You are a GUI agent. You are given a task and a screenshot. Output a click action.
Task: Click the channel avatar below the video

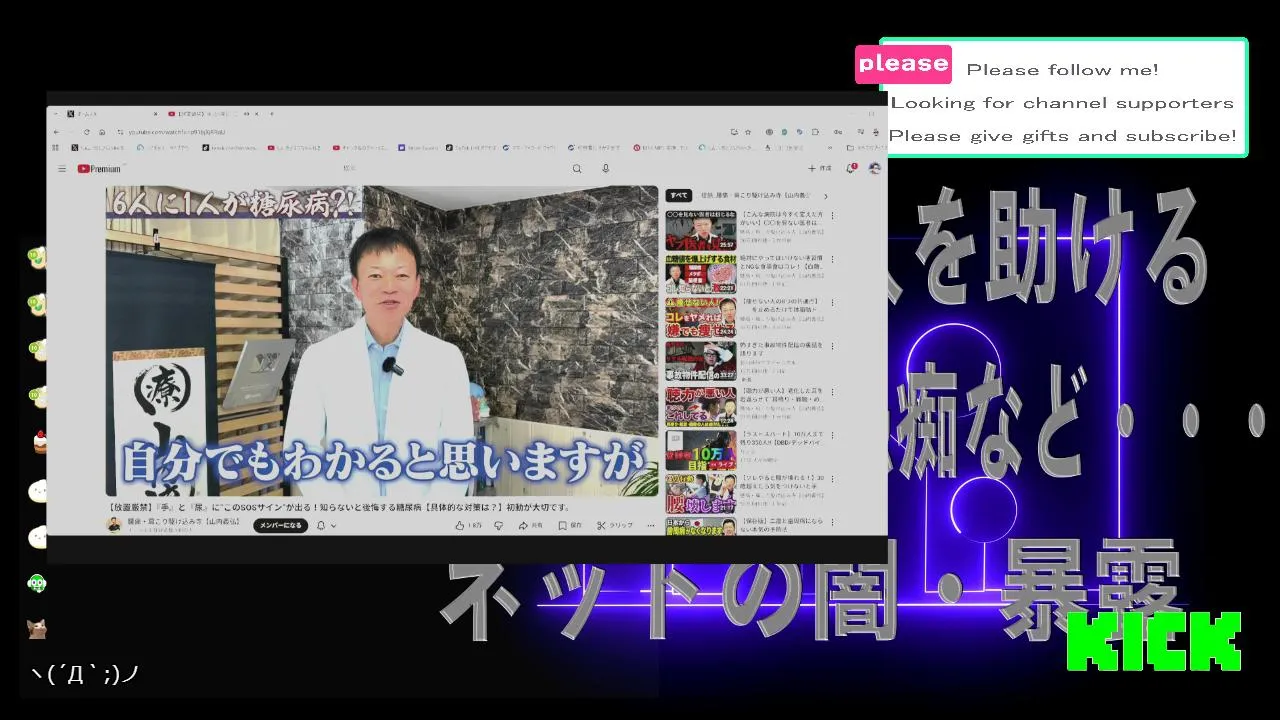point(114,525)
